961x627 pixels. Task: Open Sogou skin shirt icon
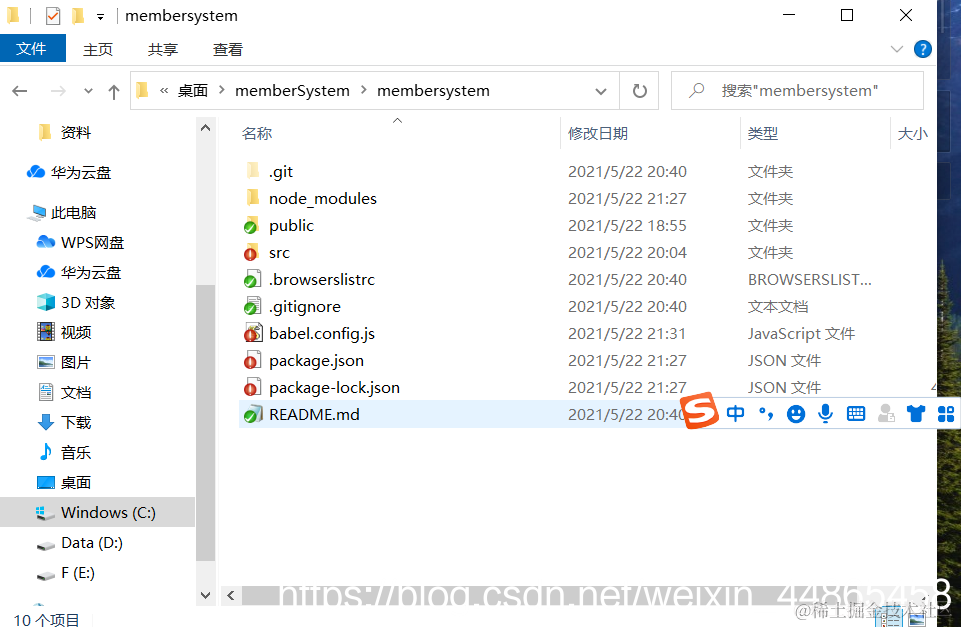pyautogui.click(x=916, y=414)
